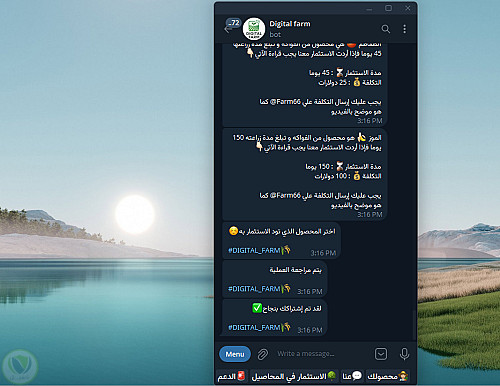The width and height of the screenshot is (500, 386).
Task: Start voice recording with microphone icon
Action: [404, 354]
